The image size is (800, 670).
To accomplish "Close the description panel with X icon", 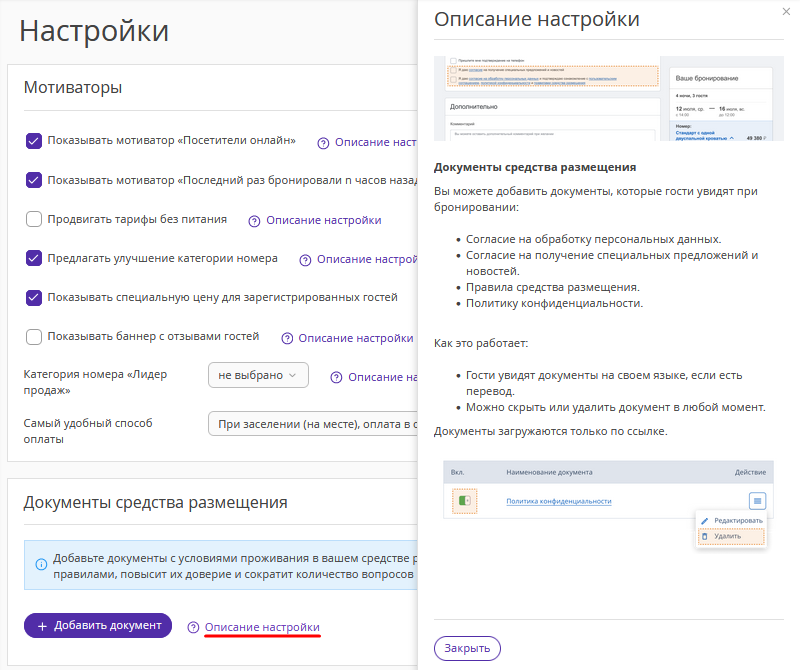I will point(786,12).
